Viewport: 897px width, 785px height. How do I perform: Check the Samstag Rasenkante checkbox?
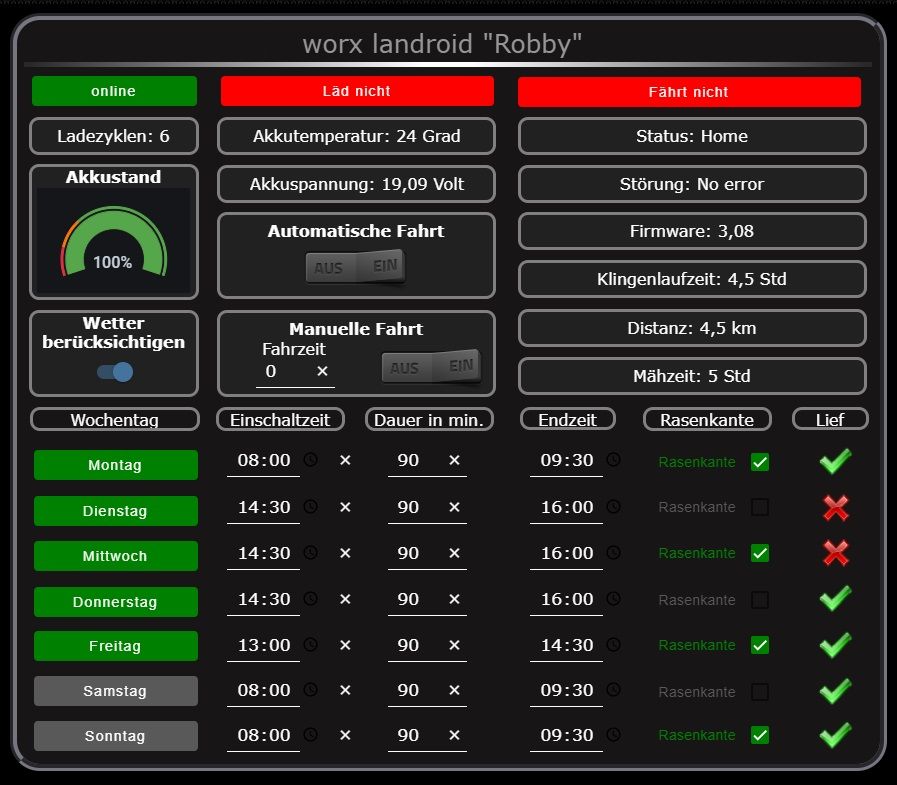pyautogui.click(x=760, y=692)
